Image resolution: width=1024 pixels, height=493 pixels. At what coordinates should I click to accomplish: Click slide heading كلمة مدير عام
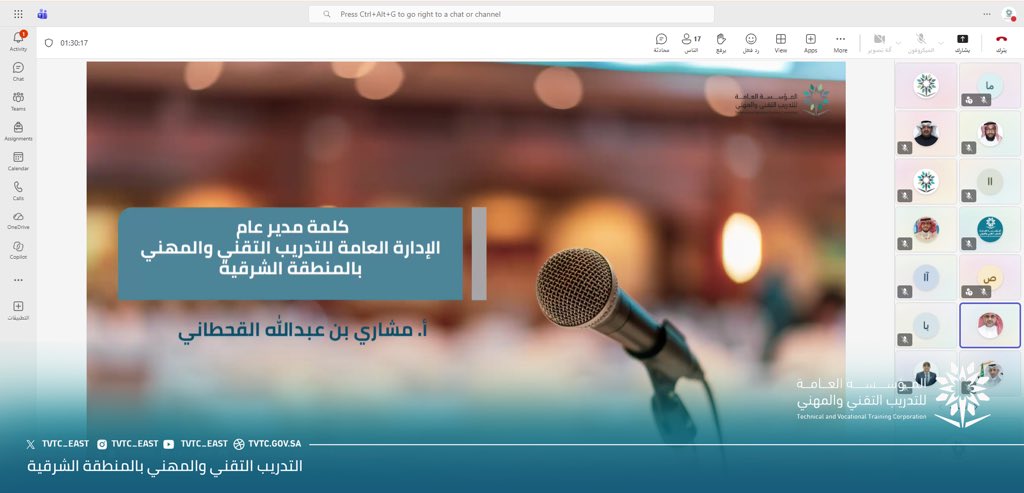click(291, 227)
